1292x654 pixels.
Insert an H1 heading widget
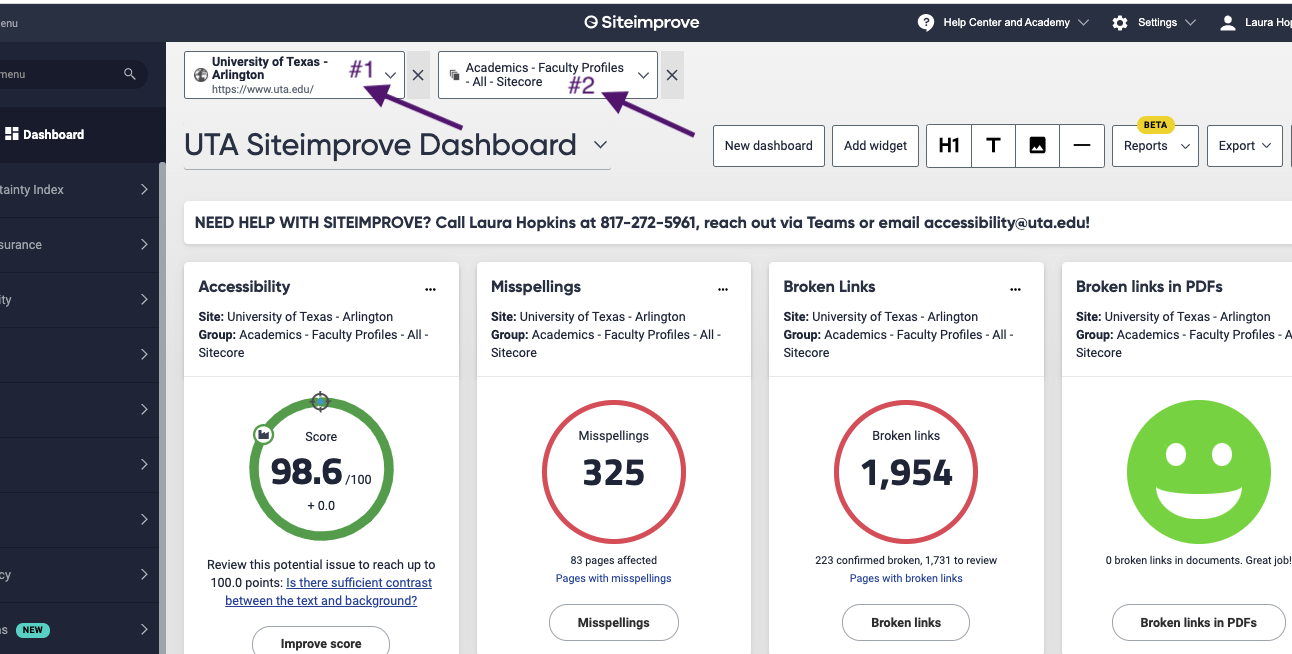pos(948,145)
